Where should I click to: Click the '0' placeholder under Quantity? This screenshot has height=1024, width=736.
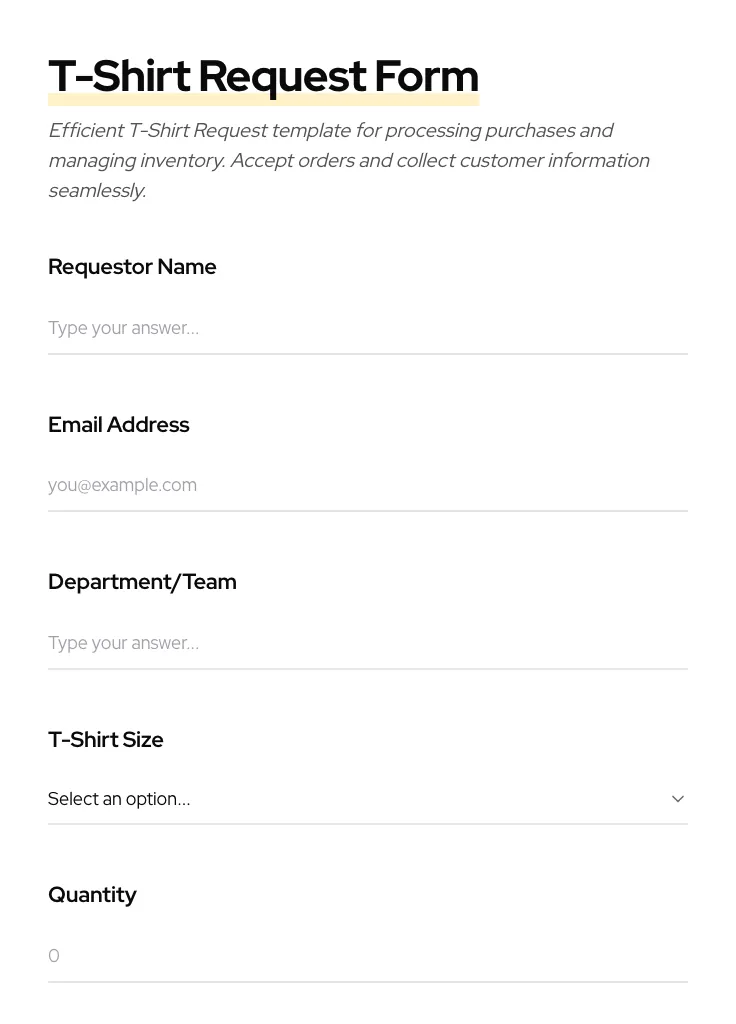click(x=54, y=956)
